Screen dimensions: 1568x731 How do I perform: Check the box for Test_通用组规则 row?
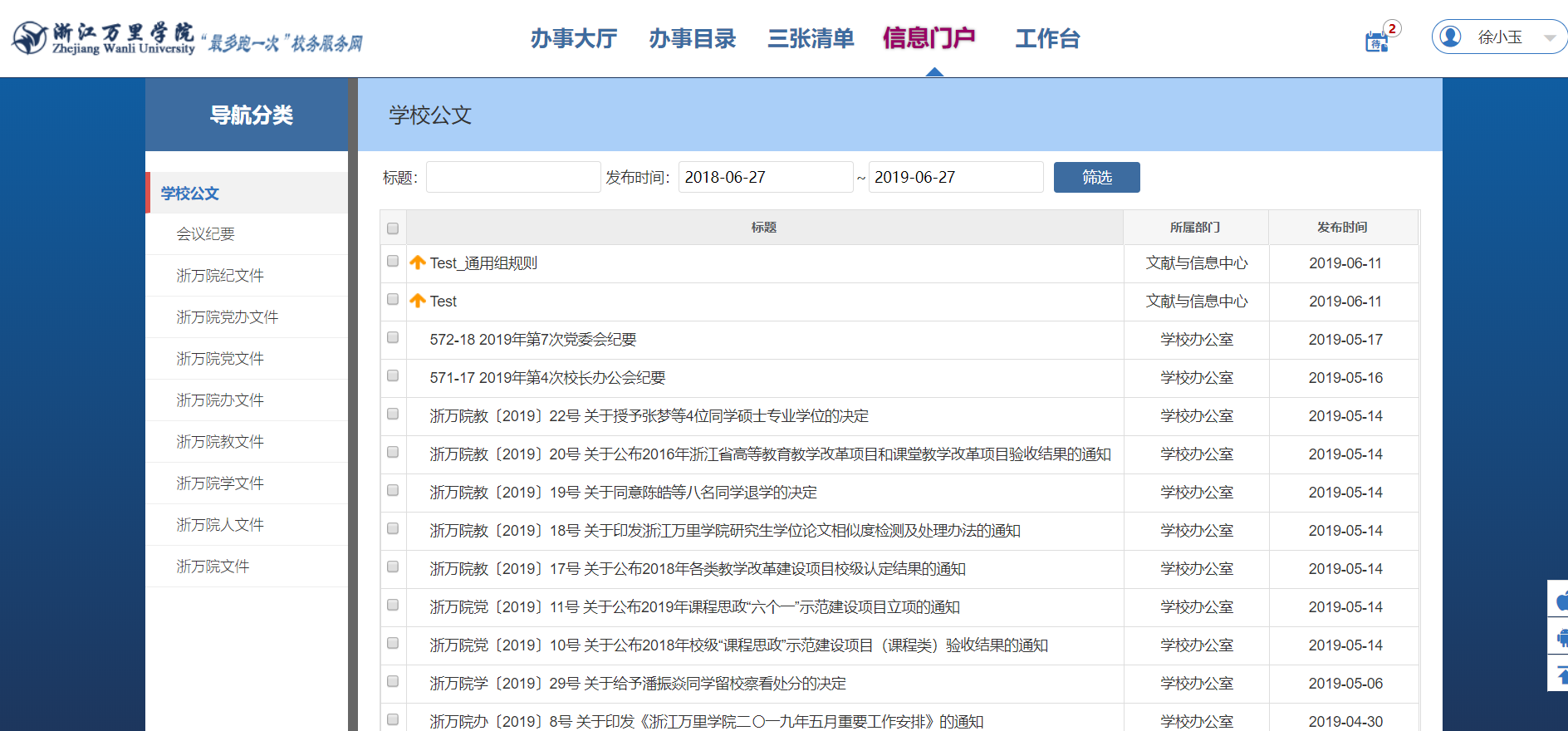[393, 262]
